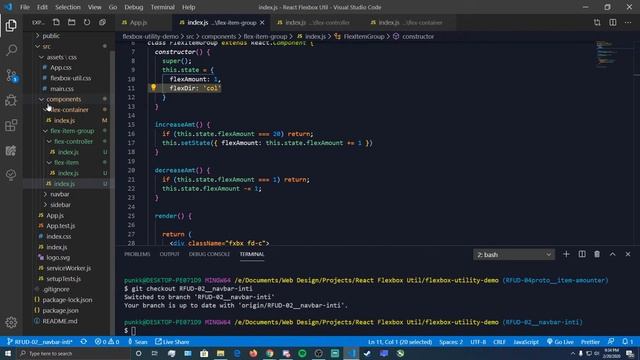Open the Extensions view
Viewport: 640px width, 360px height.
[11, 125]
